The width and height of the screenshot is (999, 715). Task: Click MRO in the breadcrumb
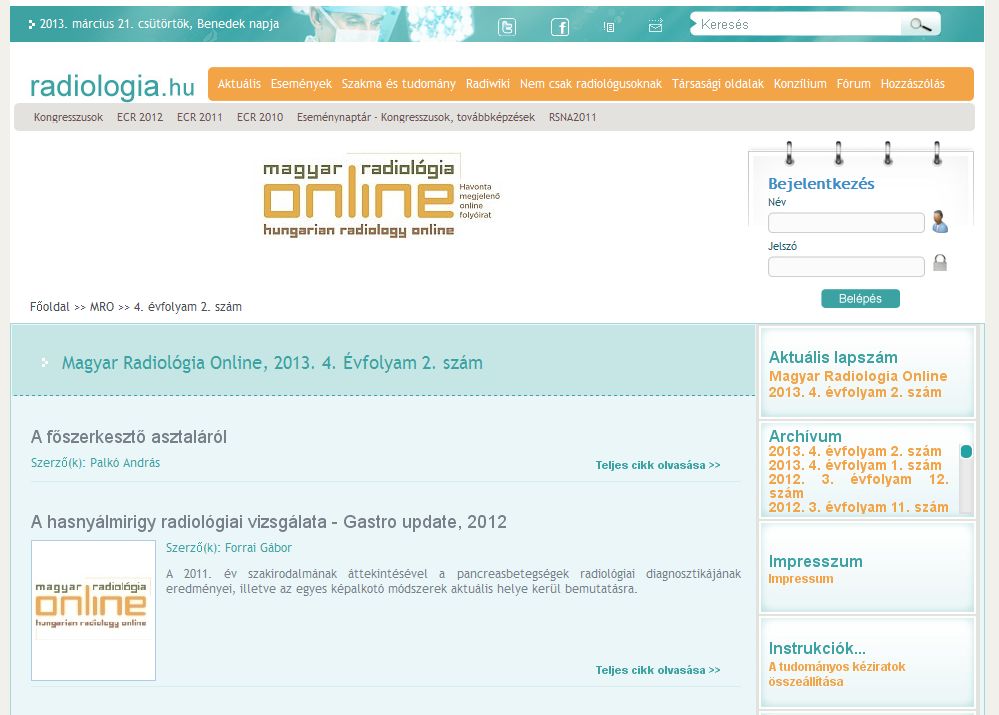click(102, 307)
